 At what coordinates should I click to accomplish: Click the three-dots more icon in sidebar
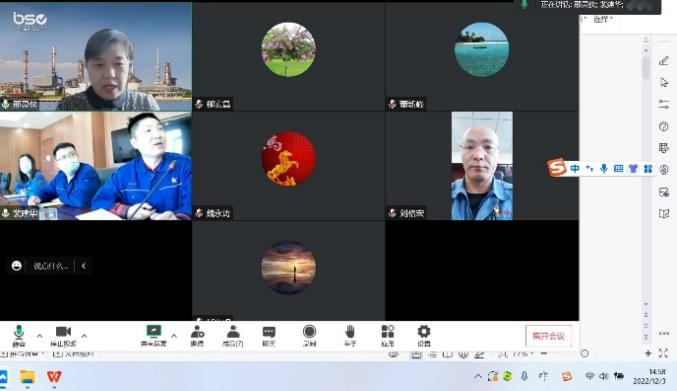pyautogui.click(x=664, y=333)
